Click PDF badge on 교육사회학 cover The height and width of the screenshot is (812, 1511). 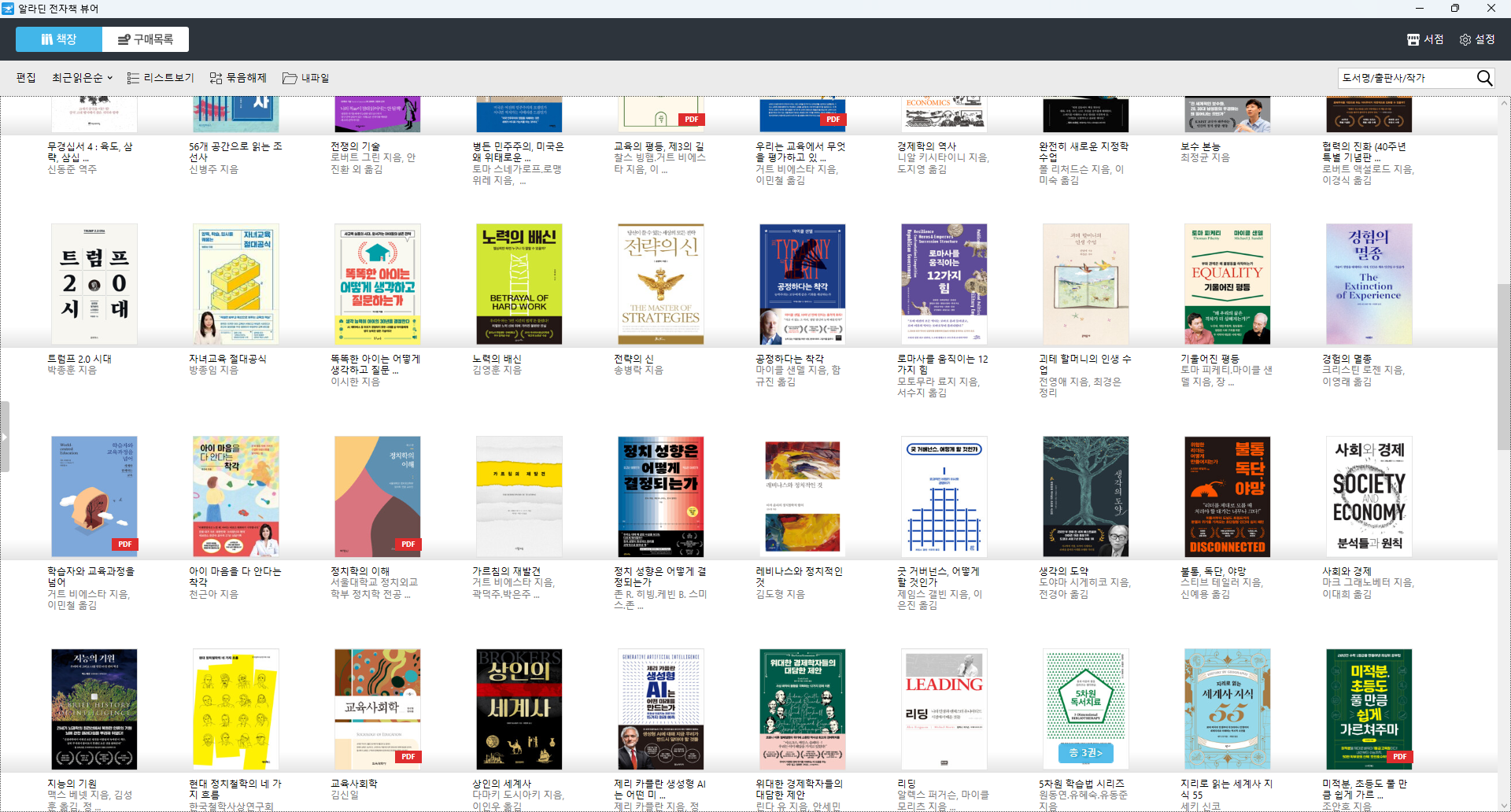click(408, 756)
